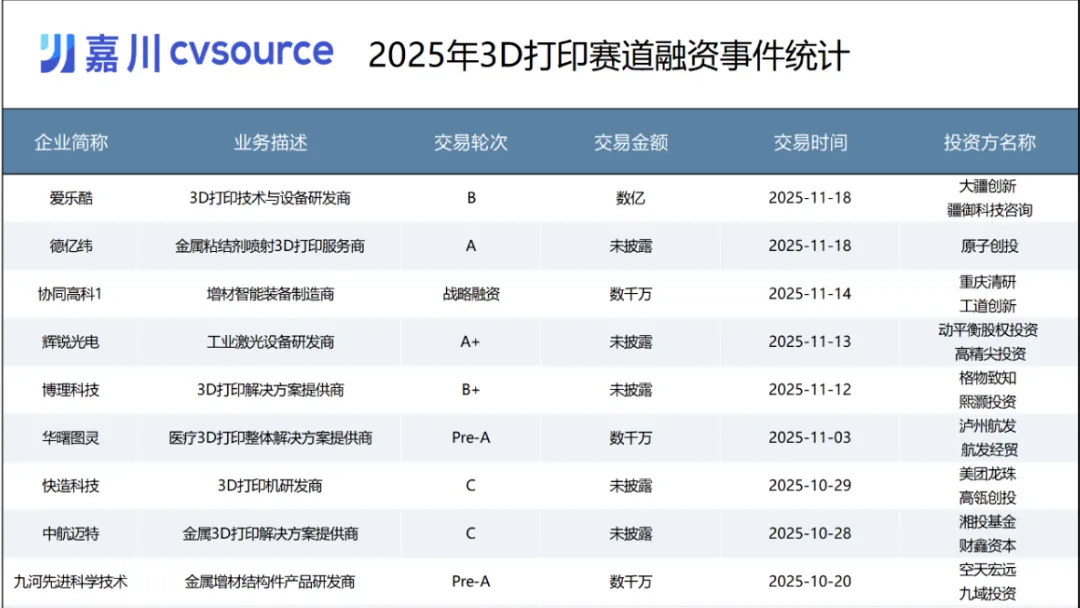The width and height of the screenshot is (1080, 608).
Task: Select the investor 美团龙珠
Action: click(x=988, y=474)
